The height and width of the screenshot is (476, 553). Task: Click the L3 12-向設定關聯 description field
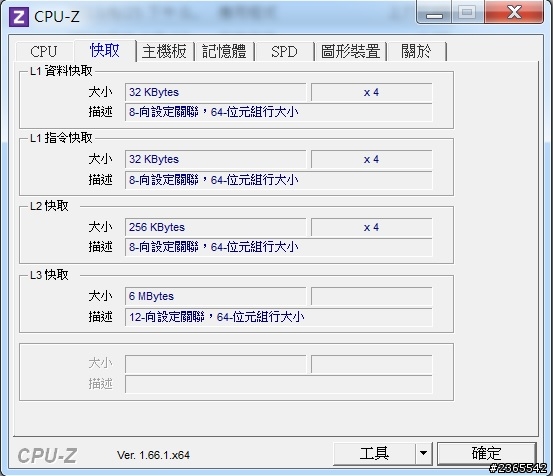[279, 317]
